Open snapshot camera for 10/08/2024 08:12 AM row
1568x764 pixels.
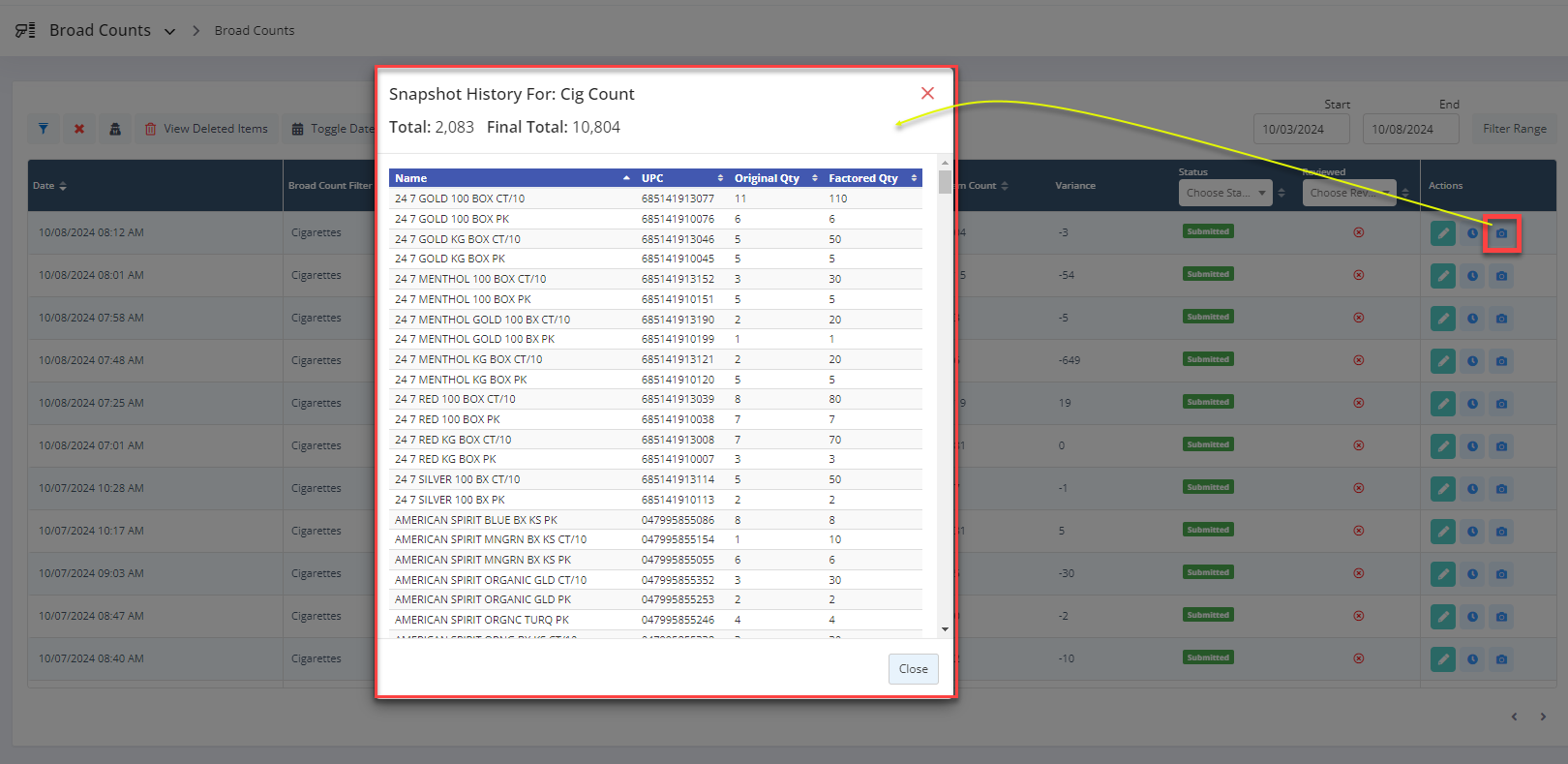click(x=1501, y=233)
